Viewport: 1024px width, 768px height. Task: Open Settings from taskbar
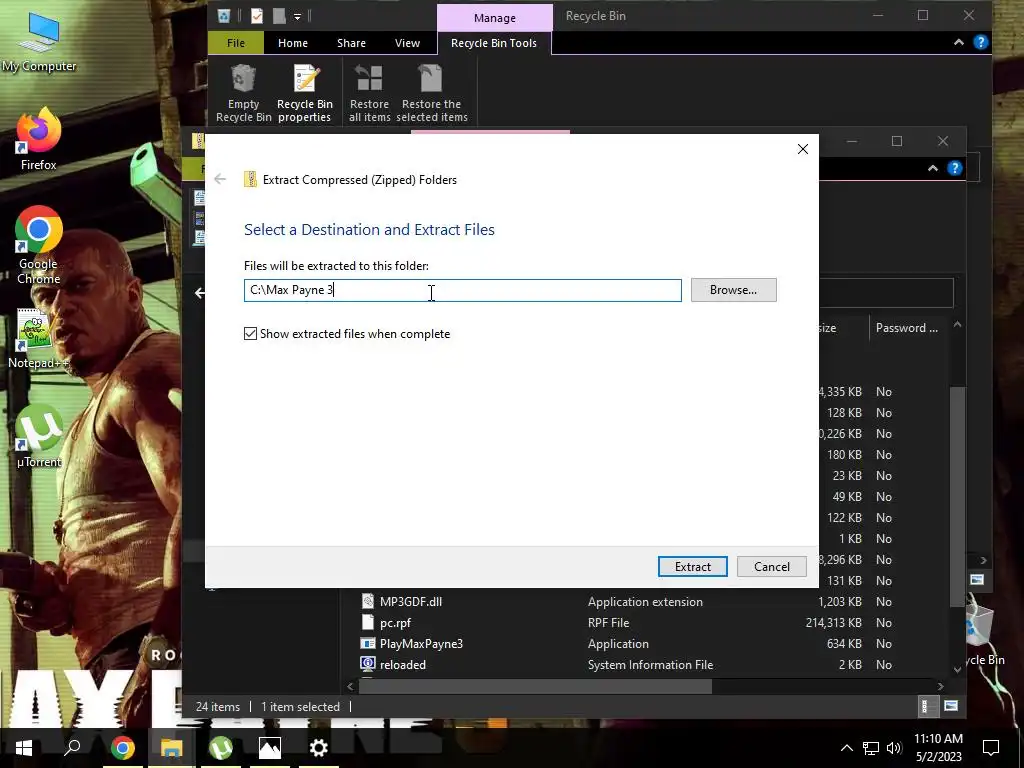[319, 747]
